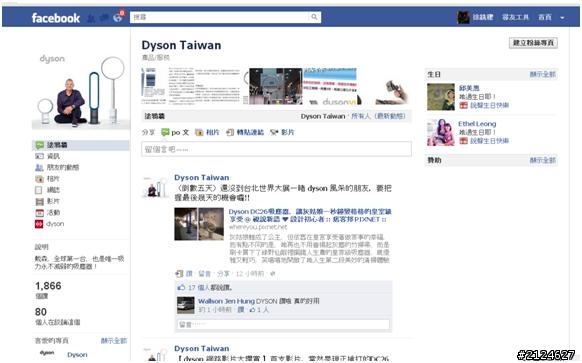
Task: Click the calendar icon beside sidebar Events
Action: 39,213
